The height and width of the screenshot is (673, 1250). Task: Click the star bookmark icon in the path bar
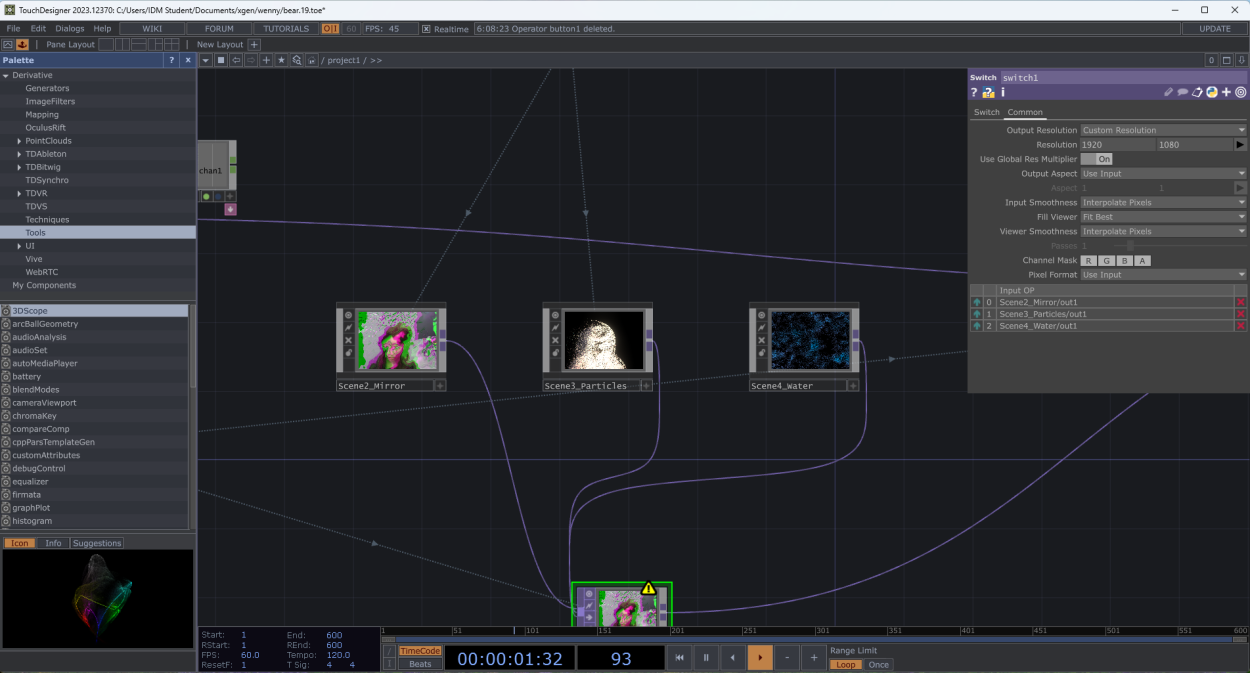[281, 60]
